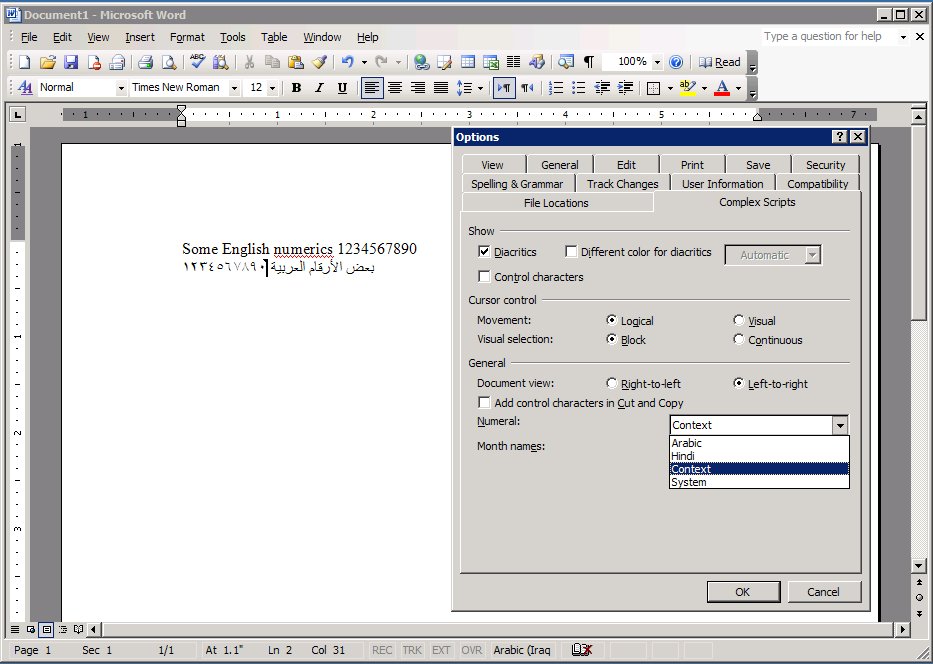Enable the Control characters checkbox

pyautogui.click(x=485, y=277)
